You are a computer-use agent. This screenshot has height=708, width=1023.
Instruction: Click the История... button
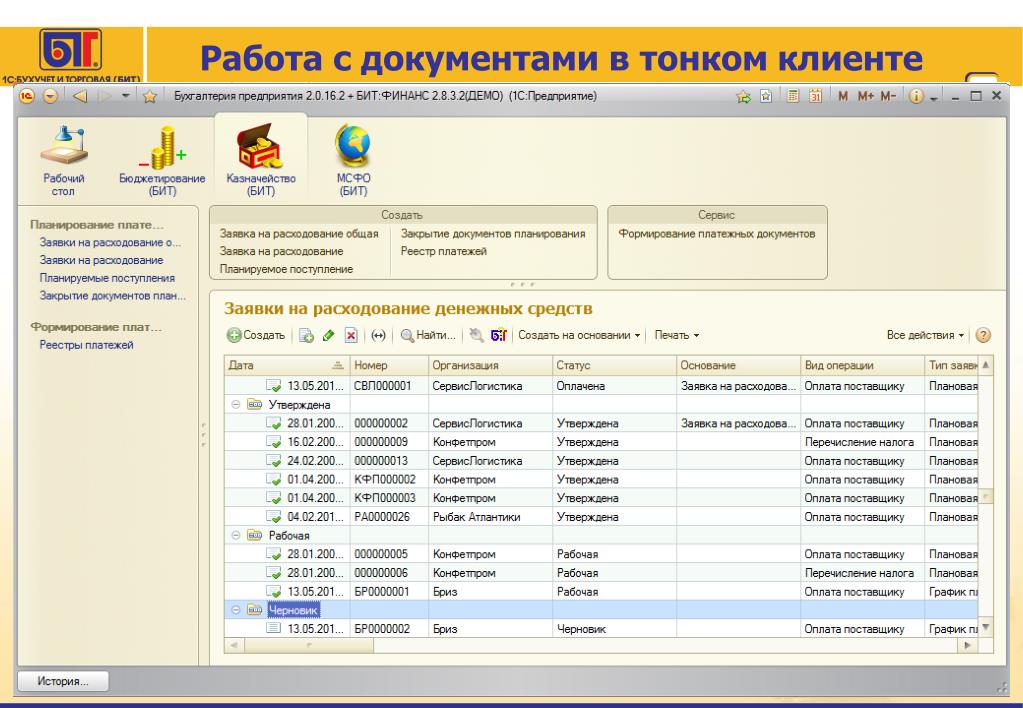(x=63, y=681)
